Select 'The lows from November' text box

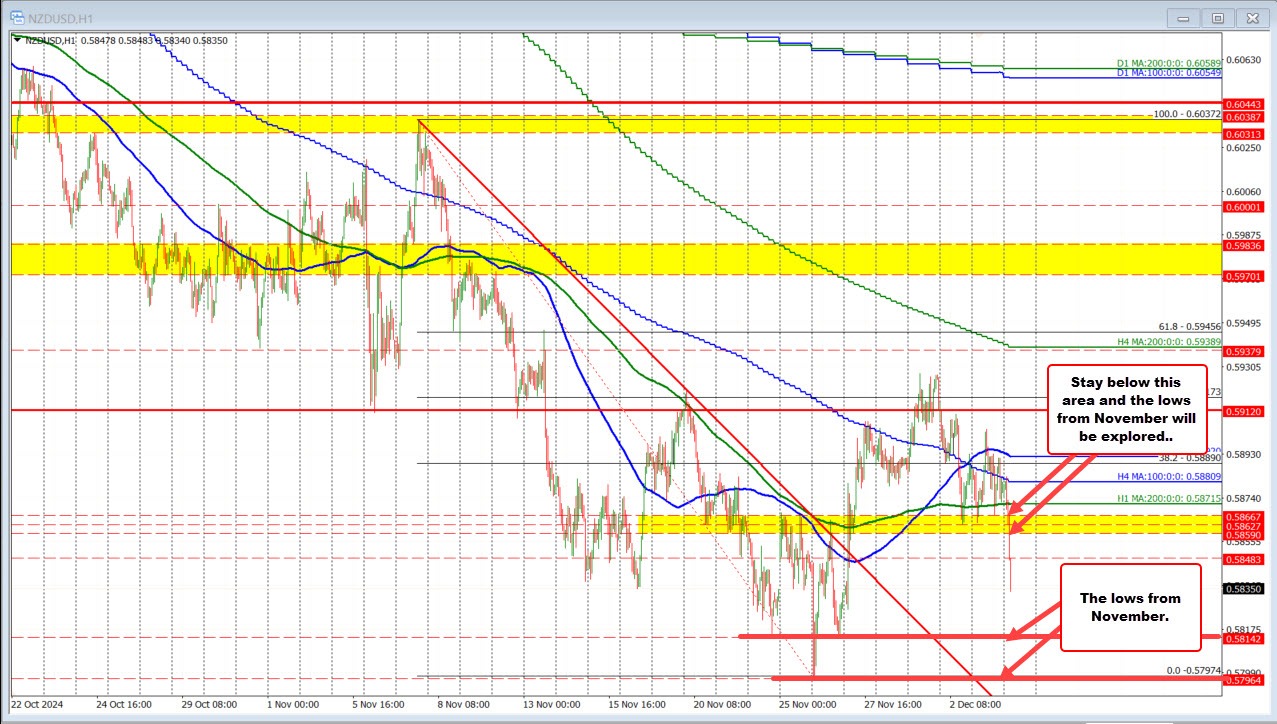(x=1130, y=606)
